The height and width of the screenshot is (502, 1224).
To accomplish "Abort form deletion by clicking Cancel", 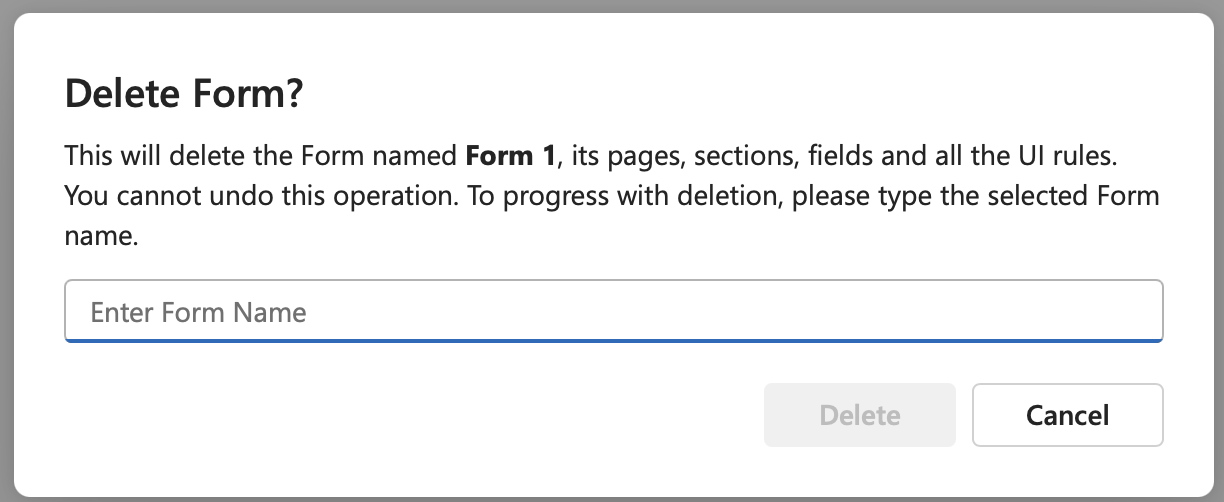I will tap(1067, 415).
